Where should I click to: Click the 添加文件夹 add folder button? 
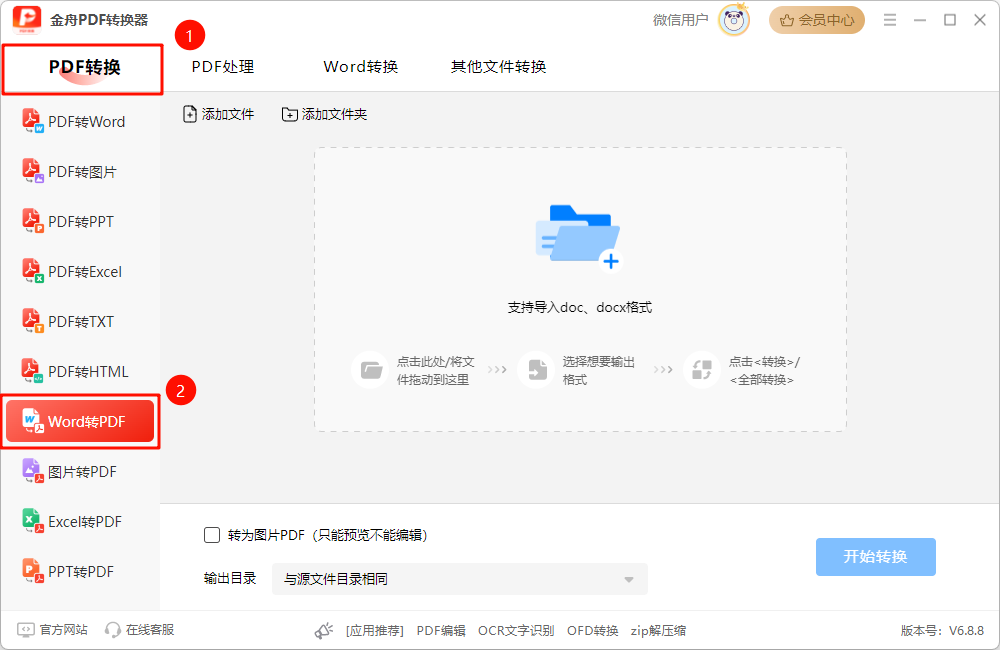click(325, 114)
